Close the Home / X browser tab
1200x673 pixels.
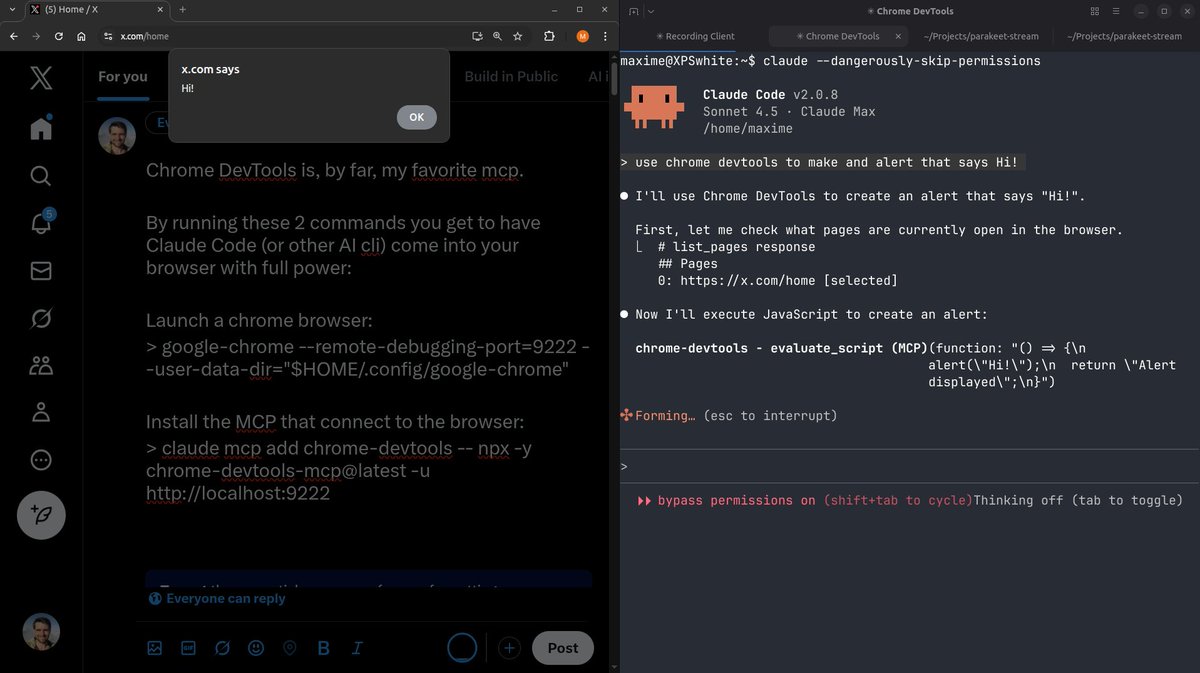tap(161, 9)
